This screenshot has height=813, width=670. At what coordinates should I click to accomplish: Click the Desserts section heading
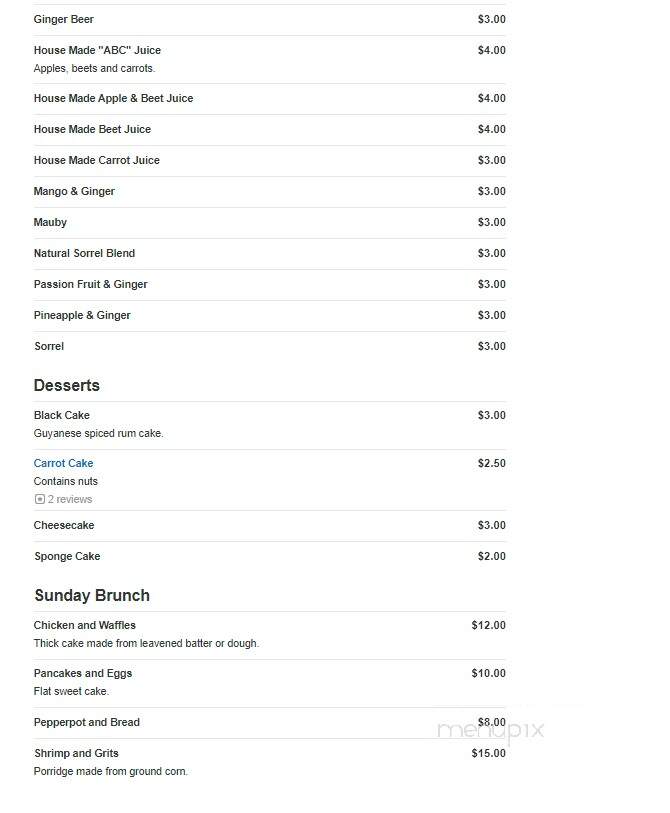pyautogui.click(x=67, y=385)
